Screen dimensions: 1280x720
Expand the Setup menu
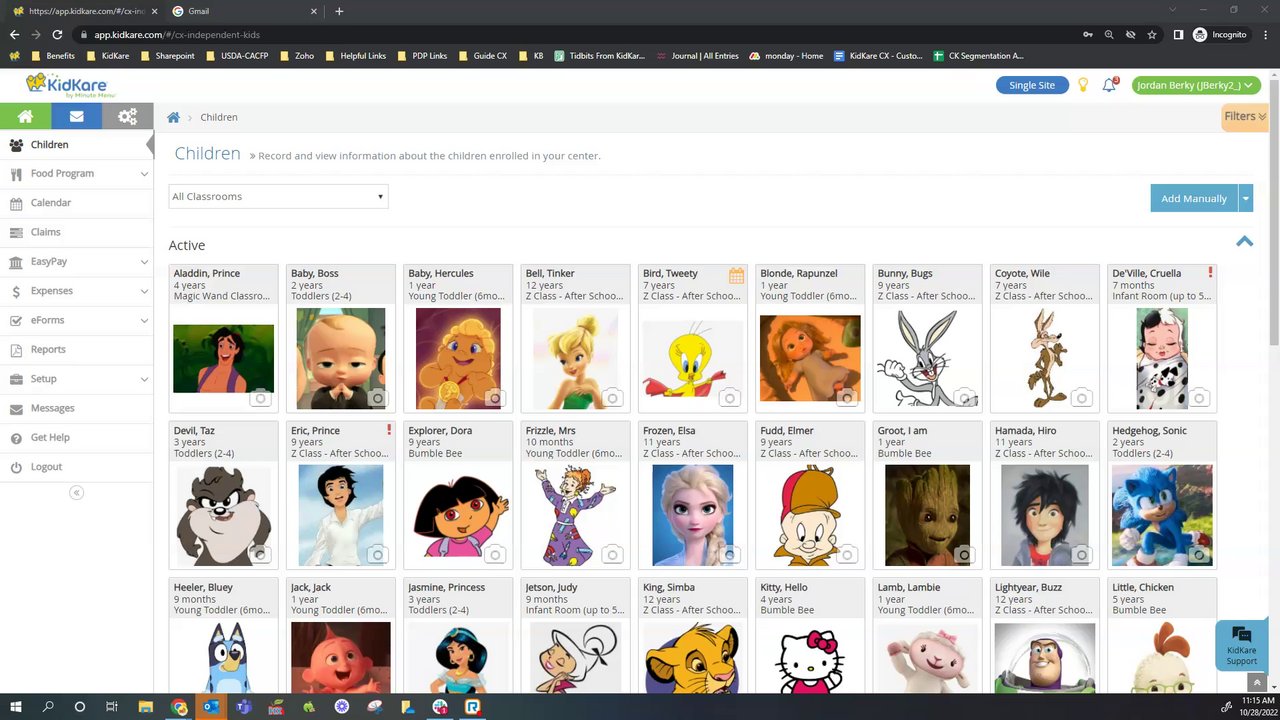coord(76,379)
